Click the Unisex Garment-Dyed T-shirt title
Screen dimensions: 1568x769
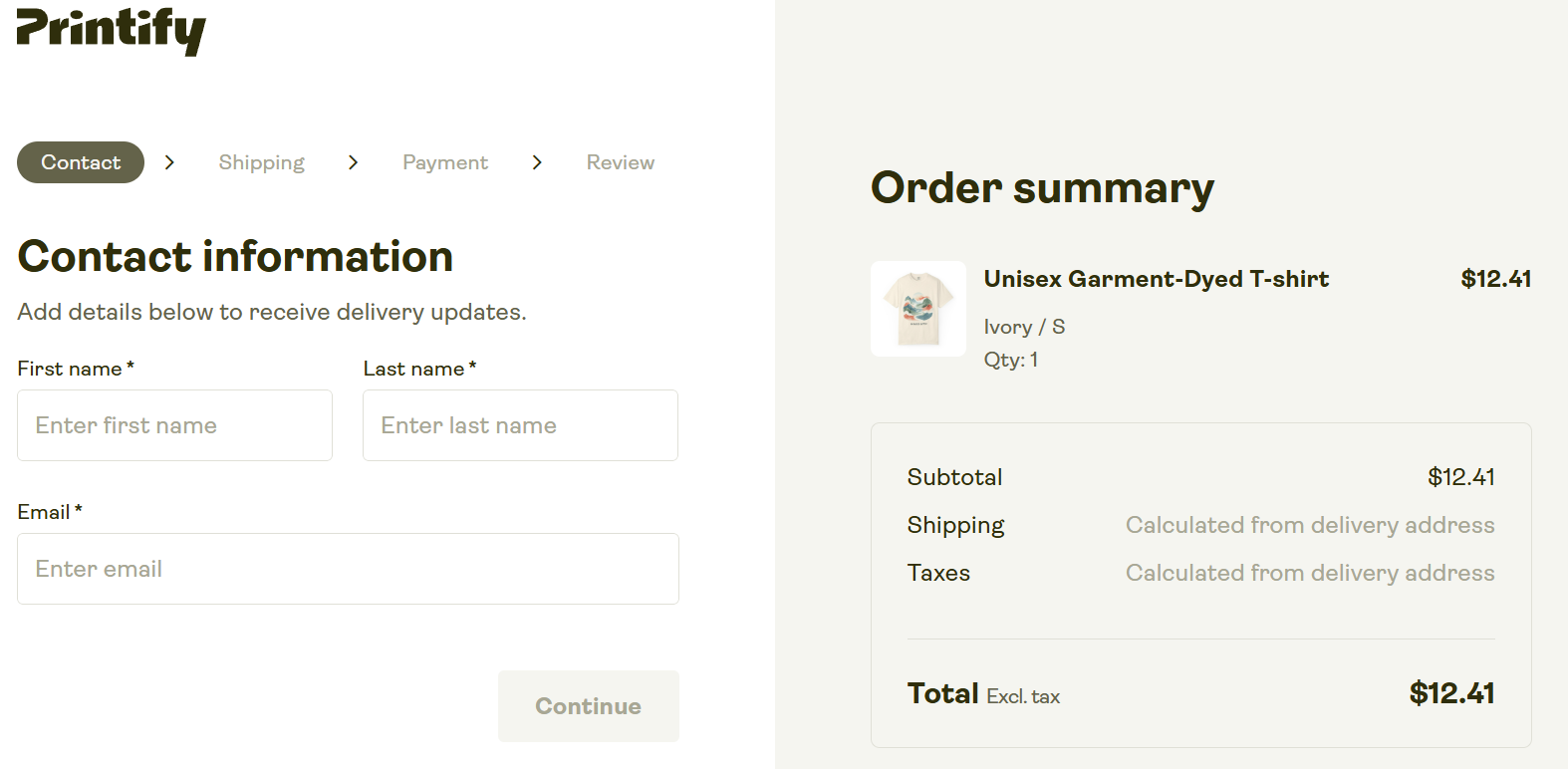pyautogui.click(x=1156, y=279)
